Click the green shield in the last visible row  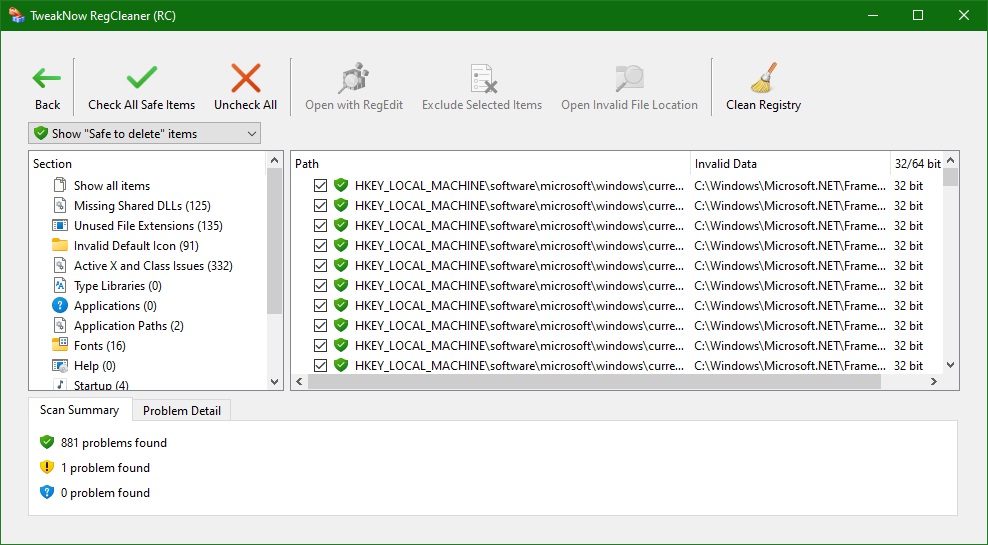pyautogui.click(x=341, y=365)
